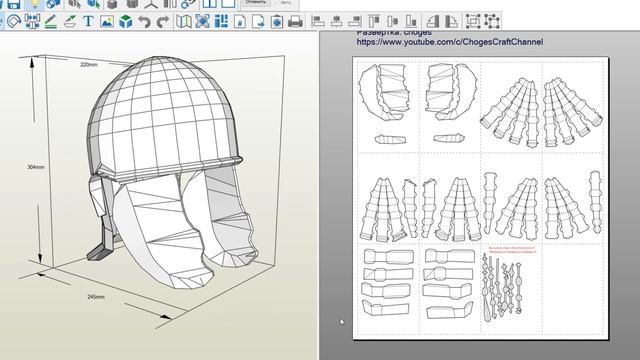Screen dimensions: 640x360
Task: Click the Print icon
Action: (295, 21)
